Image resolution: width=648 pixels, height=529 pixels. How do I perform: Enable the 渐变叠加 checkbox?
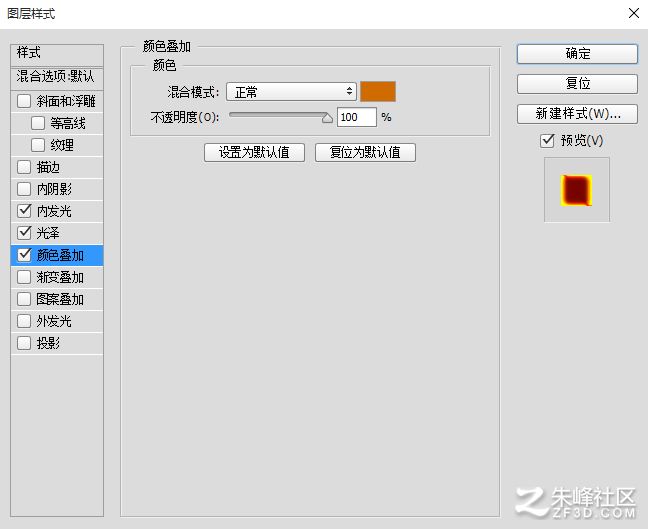coord(24,277)
